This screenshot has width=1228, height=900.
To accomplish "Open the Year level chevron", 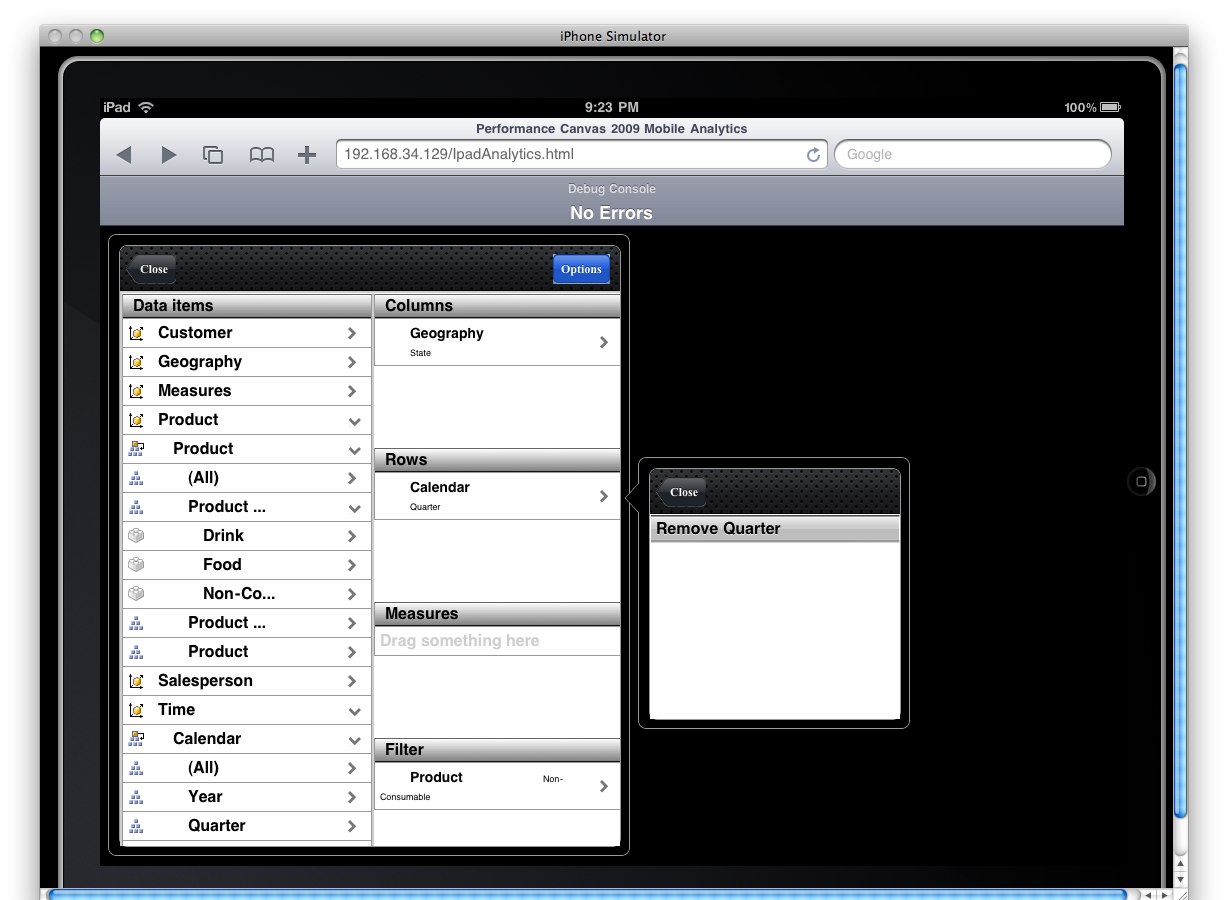I will click(352, 797).
